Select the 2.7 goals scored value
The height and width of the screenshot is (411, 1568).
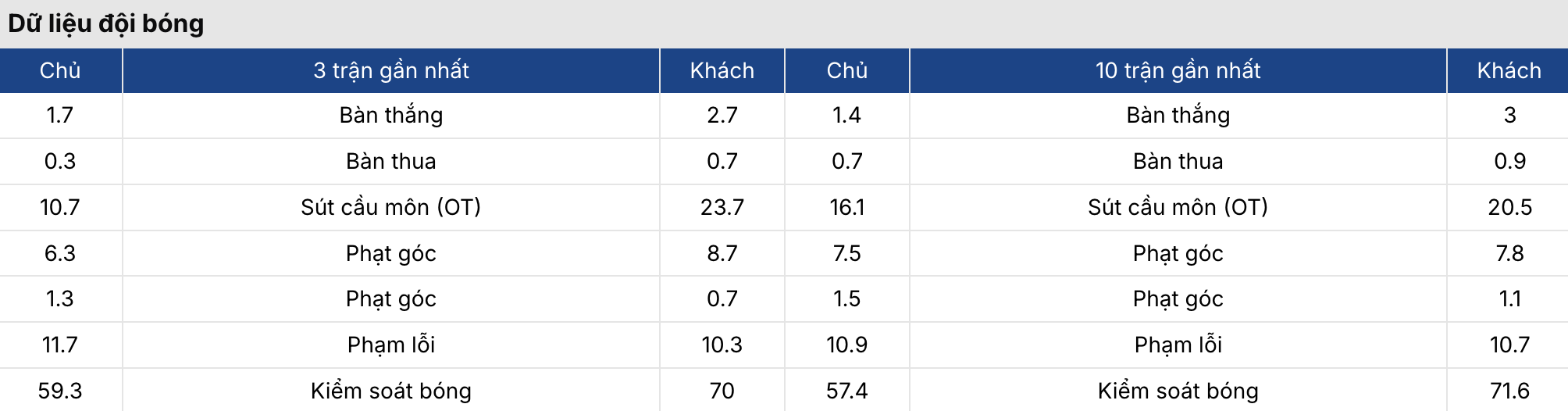point(722,115)
